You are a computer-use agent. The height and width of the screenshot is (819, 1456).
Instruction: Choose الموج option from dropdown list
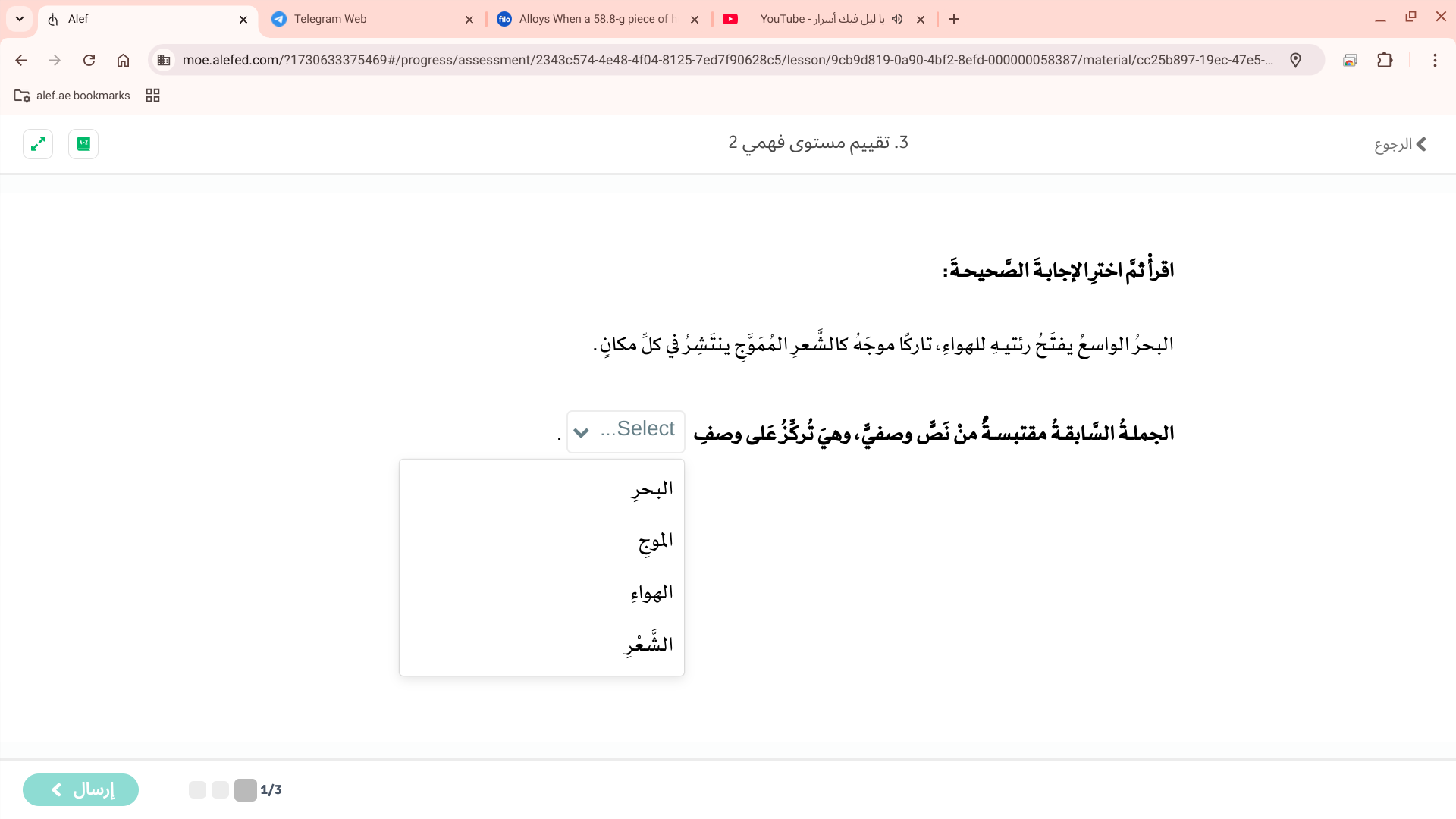[x=654, y=541]
